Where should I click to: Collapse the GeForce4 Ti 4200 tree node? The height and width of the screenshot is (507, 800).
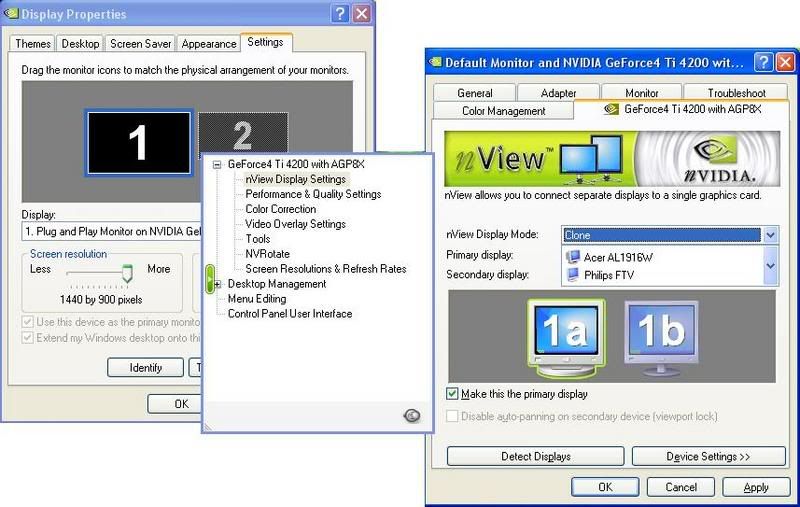[x=217, y=164]
